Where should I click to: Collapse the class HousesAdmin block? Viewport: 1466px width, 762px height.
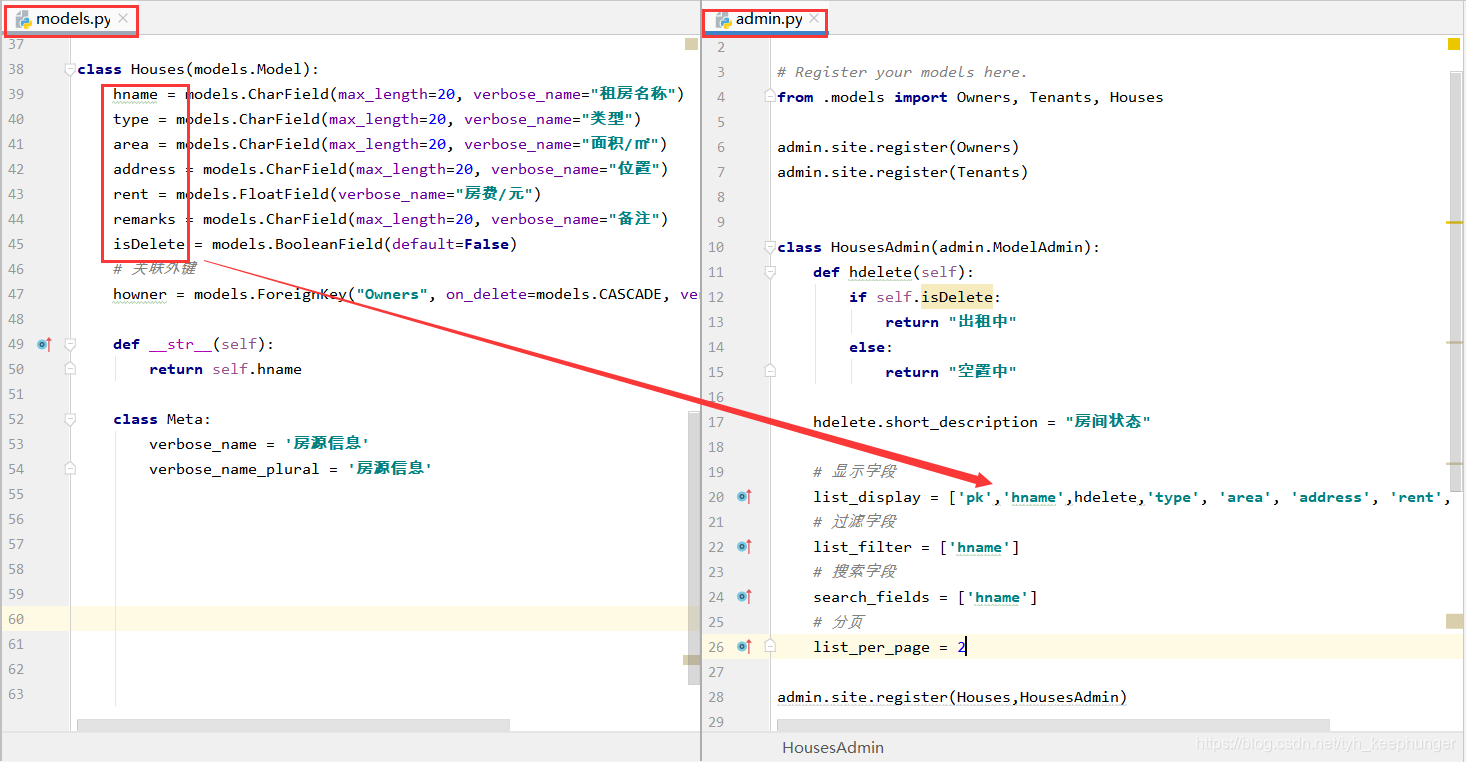tap(769, 247)
